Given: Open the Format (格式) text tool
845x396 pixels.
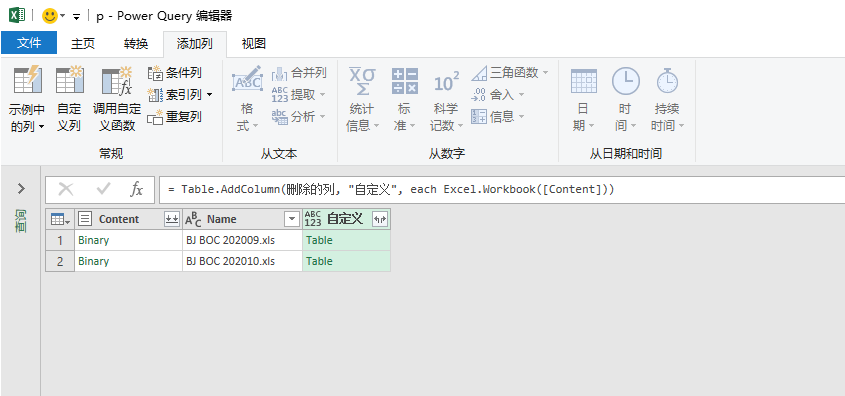Looking at the screenshot, I should point(247,100).
